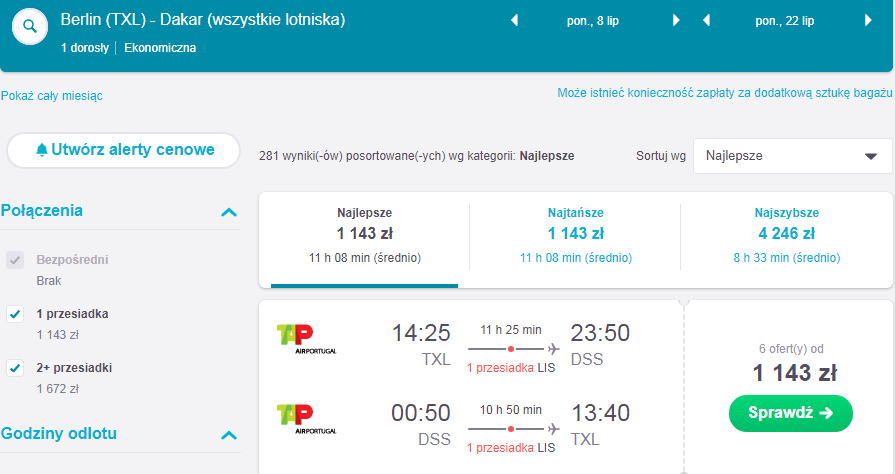Click the 8 h 33 min (średnio) duration
Image resolution: width=895 pixels, height=474 pixels.
point(787,258)
